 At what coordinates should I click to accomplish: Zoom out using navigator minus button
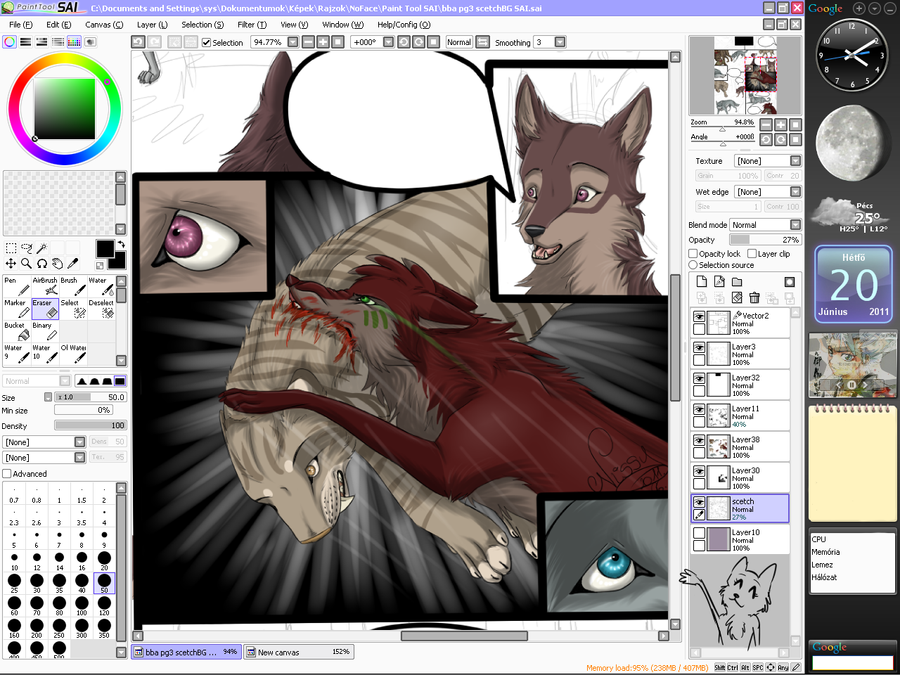[766, 125]
